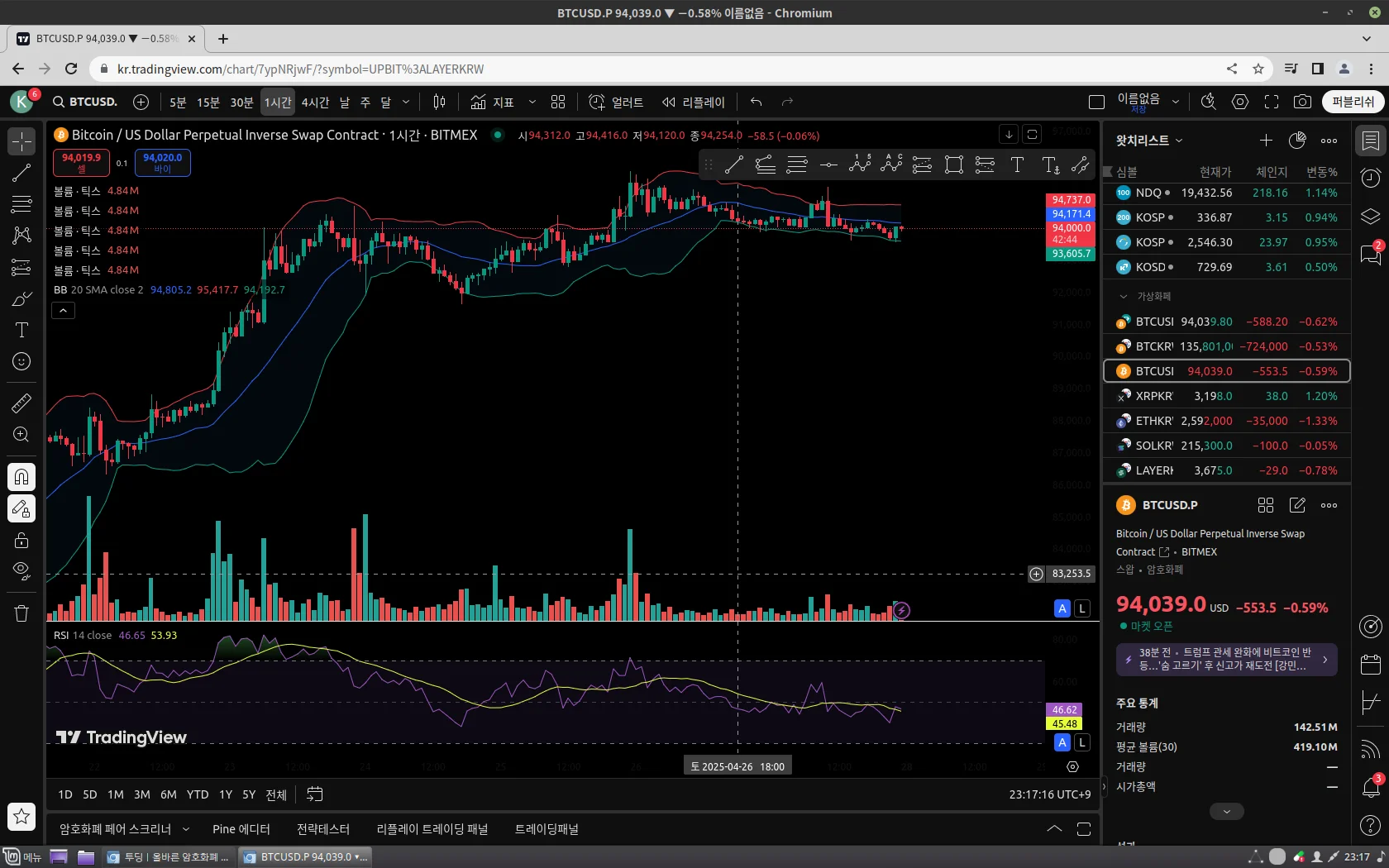Expand the 암호화폐 페어 스크리너 dropdown
This screenshot has width=1389, height=868.
tap(186, 829)
